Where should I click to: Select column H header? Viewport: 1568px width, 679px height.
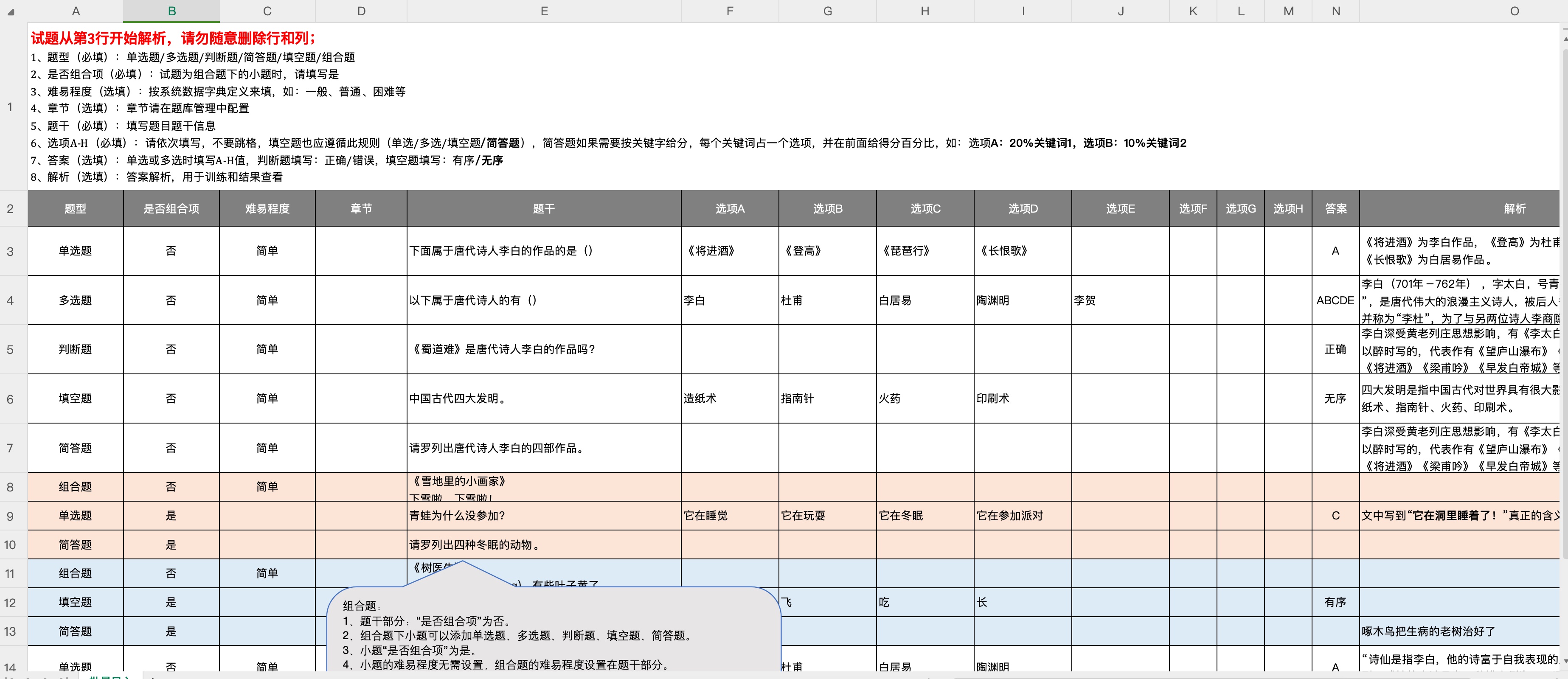pyautogui.click(x=925, y=11)
